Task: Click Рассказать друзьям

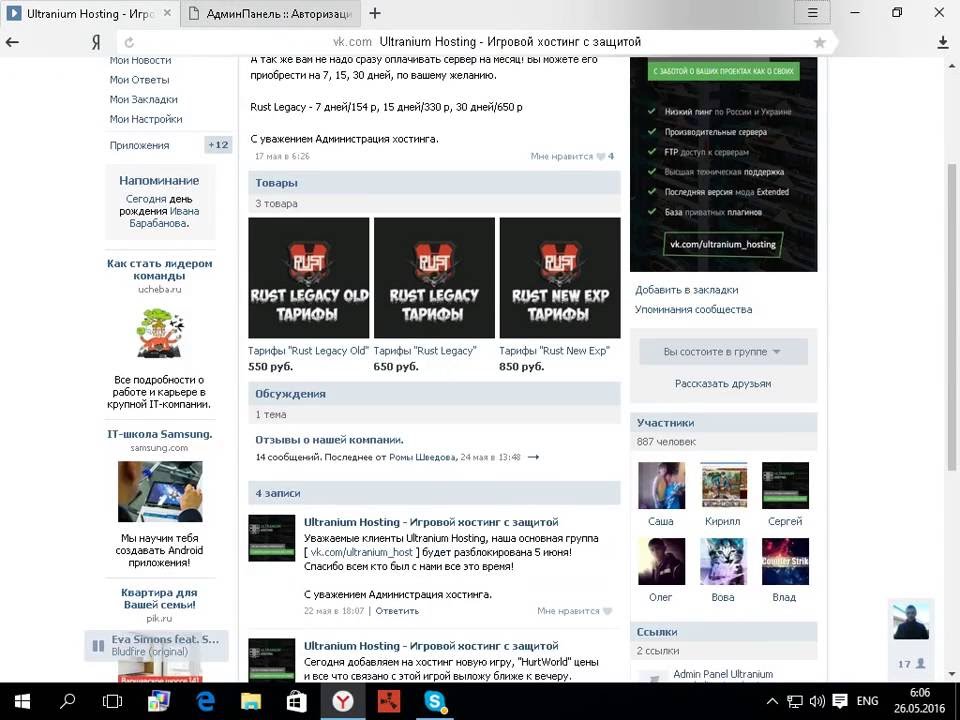Action: 723,384
